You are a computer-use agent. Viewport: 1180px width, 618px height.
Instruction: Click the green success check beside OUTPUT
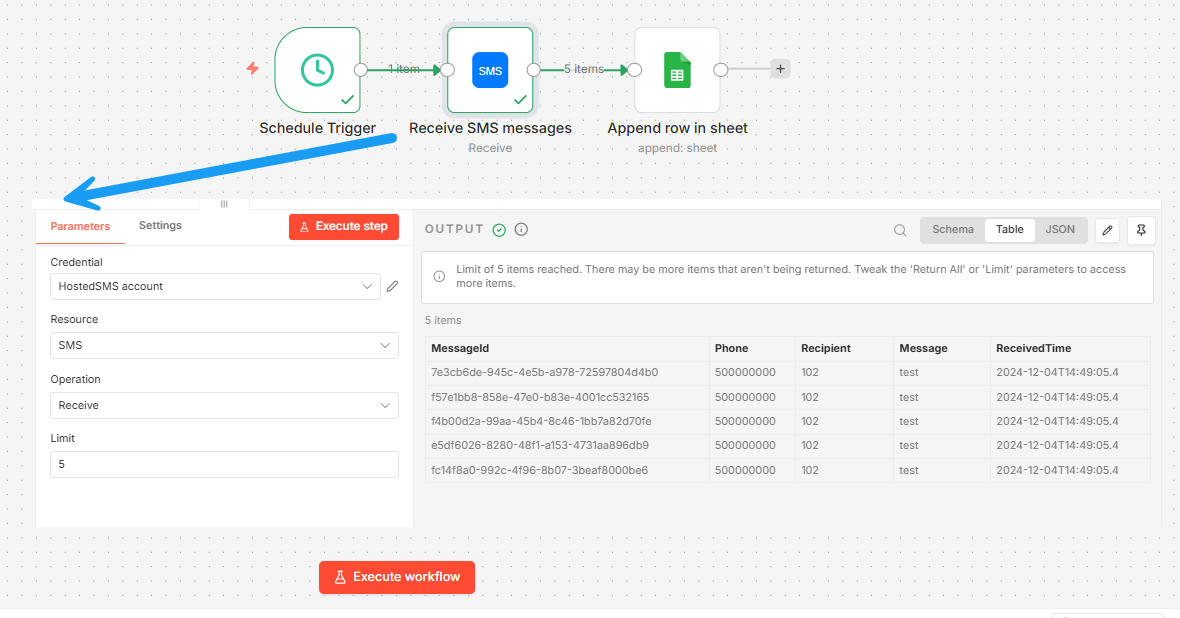[x=499, y=230]
